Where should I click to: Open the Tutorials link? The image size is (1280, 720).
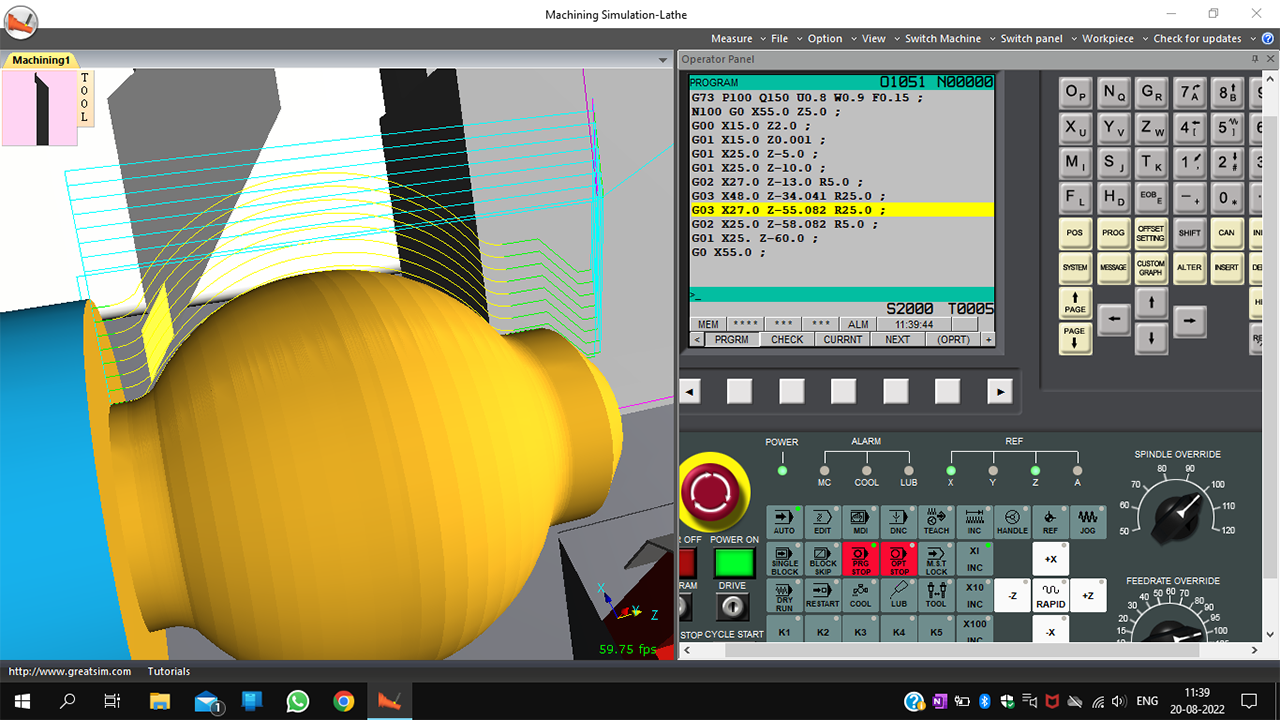[x=168, y=671]
